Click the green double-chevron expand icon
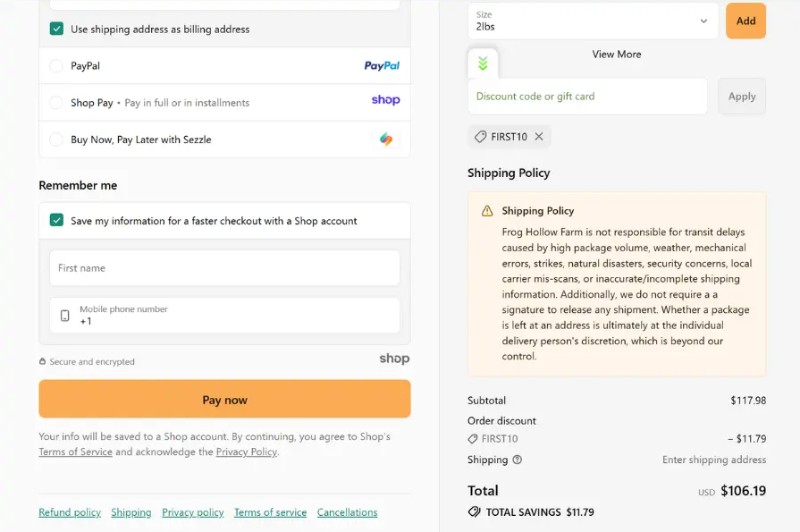The width and height of the screenshot is (800, 532). [483, 64]
